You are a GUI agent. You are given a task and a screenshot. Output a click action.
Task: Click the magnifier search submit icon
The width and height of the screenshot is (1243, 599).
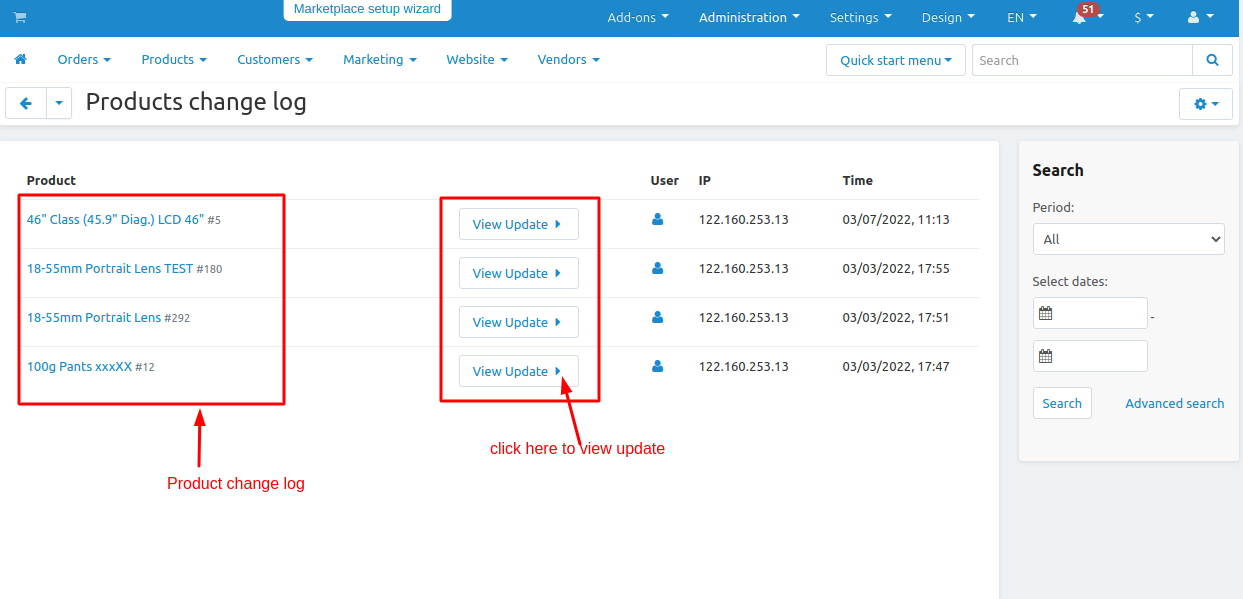pyautogui.click(x=1212, y=60)
